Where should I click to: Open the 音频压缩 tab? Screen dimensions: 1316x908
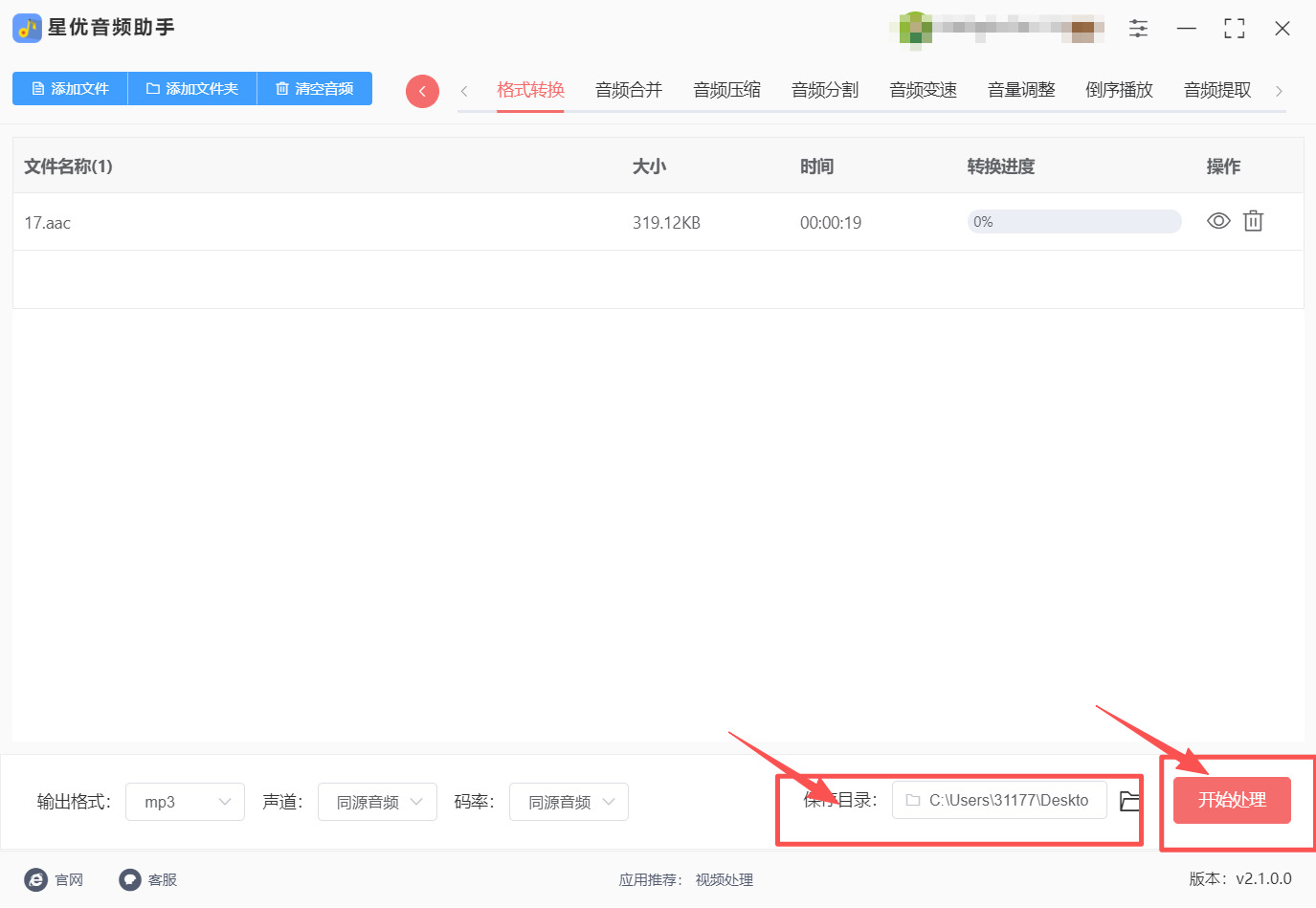pyautogui.click(x=727, y=90)
